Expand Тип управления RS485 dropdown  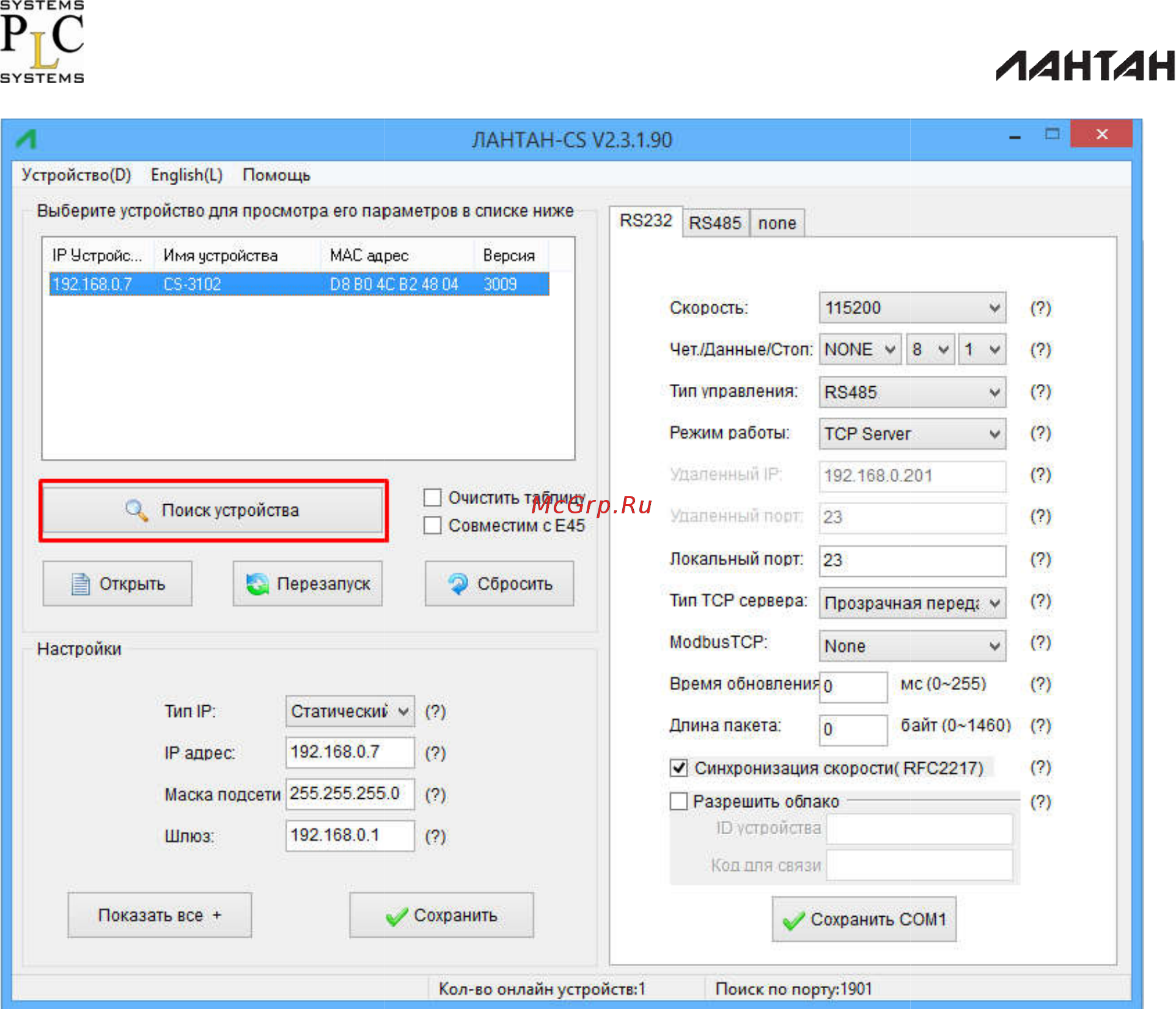pyautogui.click(x=912, y=392)
